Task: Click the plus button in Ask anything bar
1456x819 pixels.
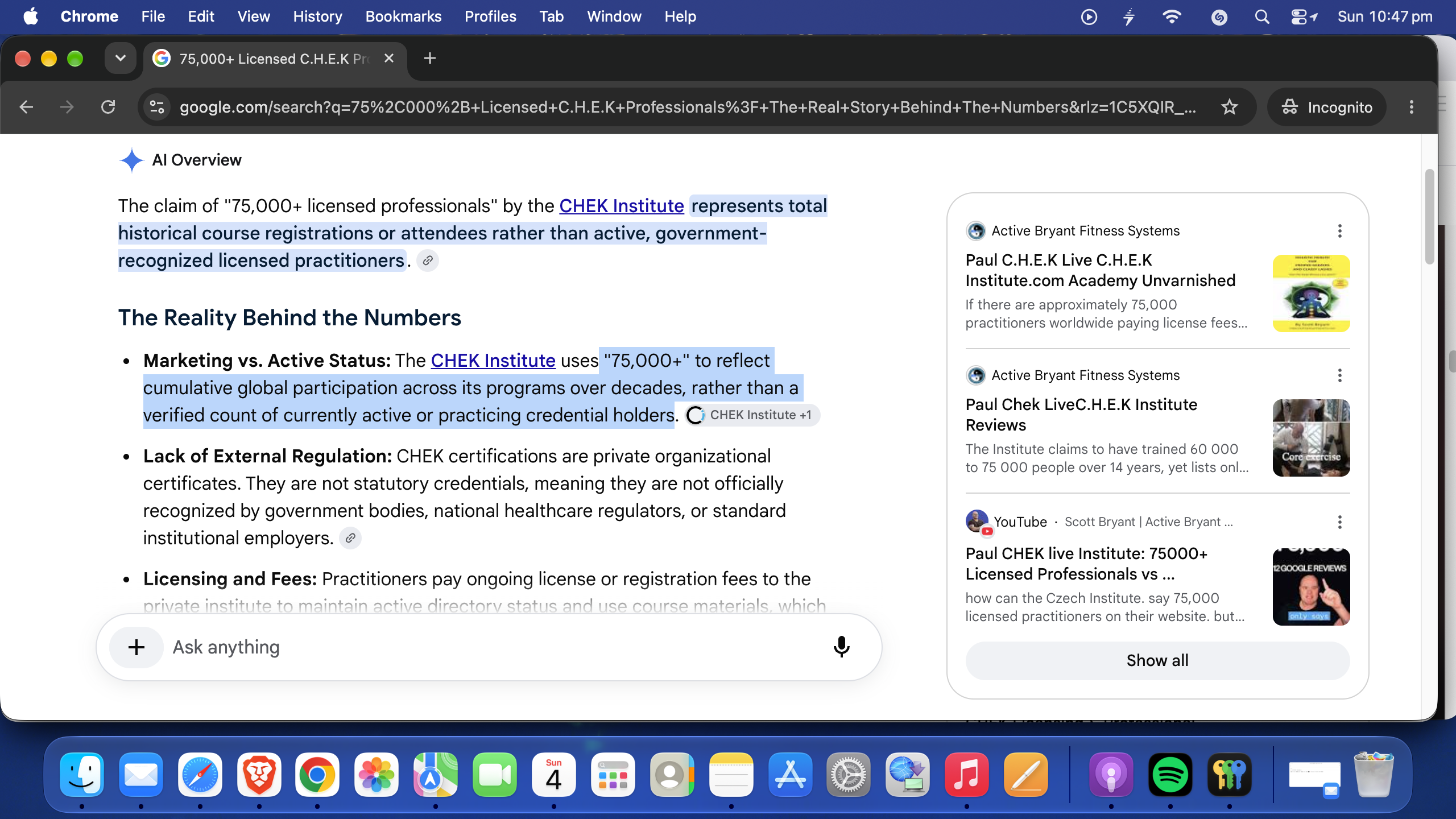Action: [x=136, y=647]
